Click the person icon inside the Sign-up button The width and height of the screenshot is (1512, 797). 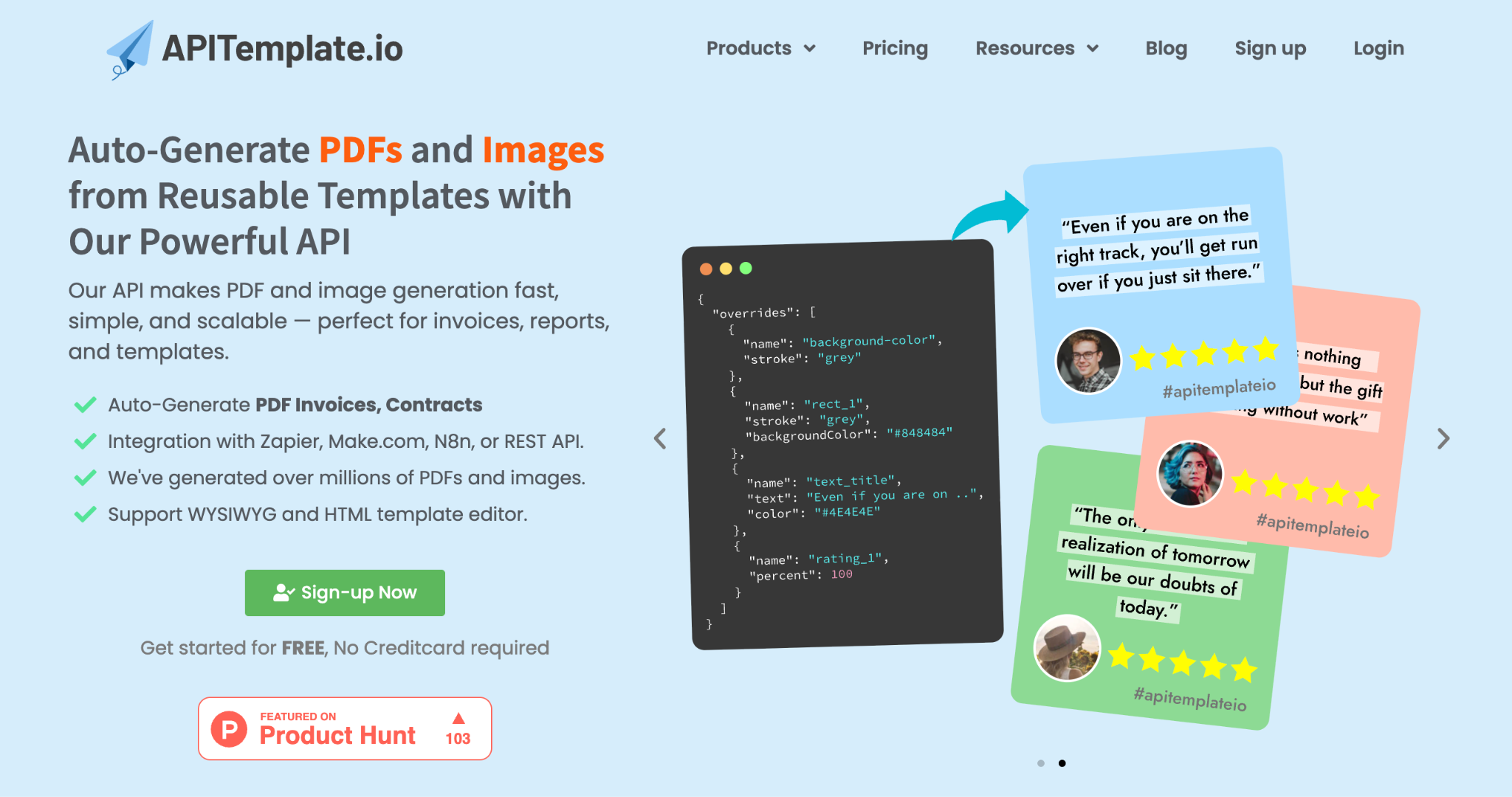pos(283,591)
